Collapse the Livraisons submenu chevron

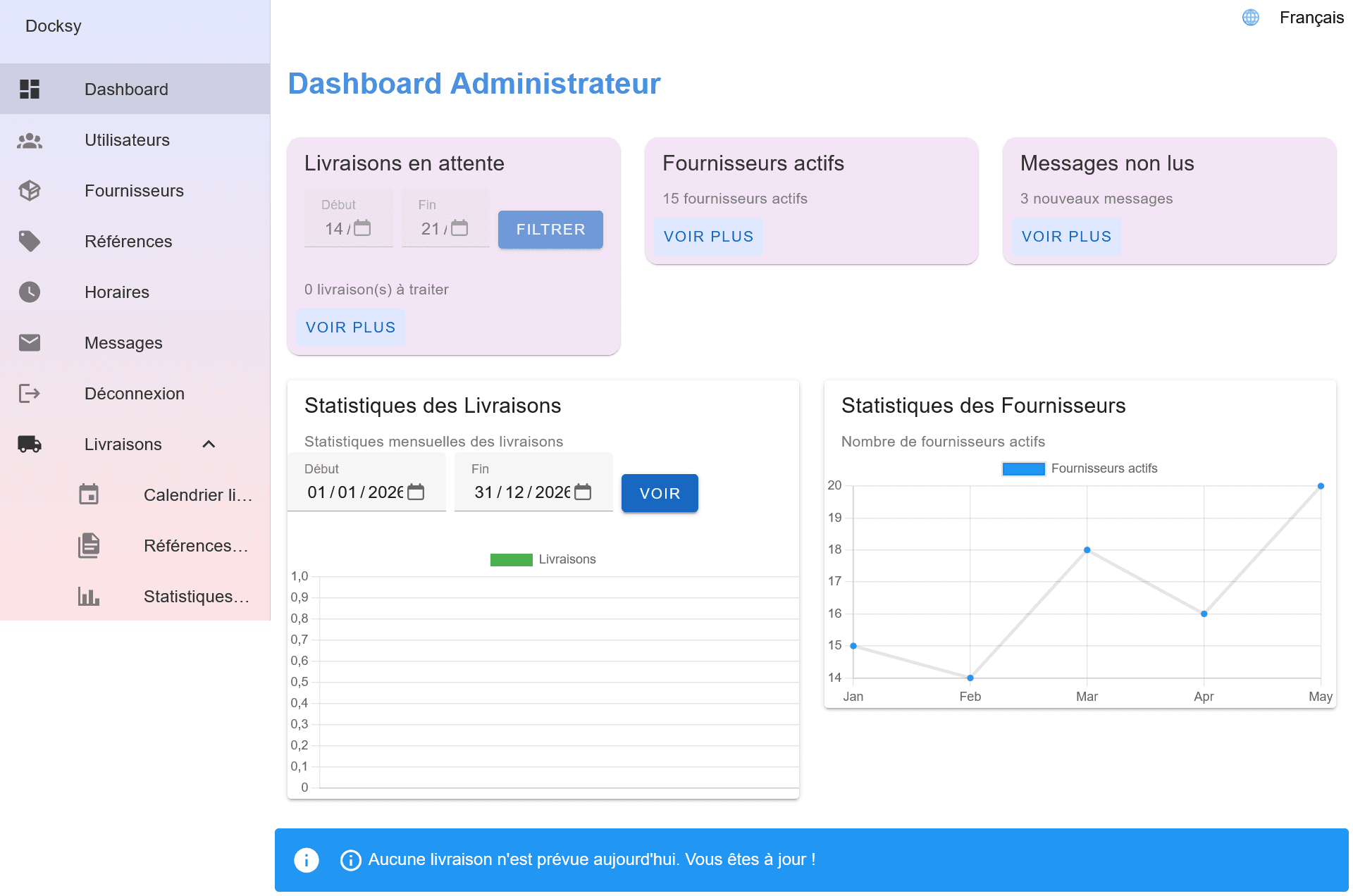[209, 444]
